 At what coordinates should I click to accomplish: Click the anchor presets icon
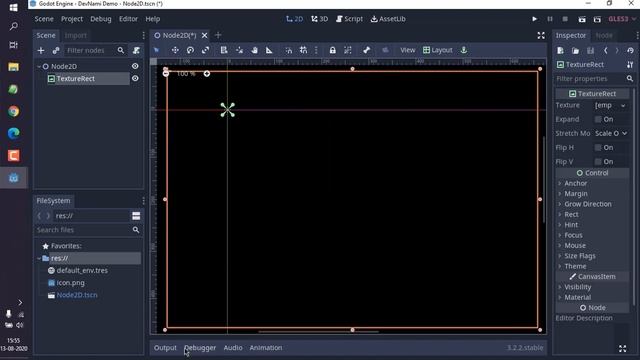464,50
